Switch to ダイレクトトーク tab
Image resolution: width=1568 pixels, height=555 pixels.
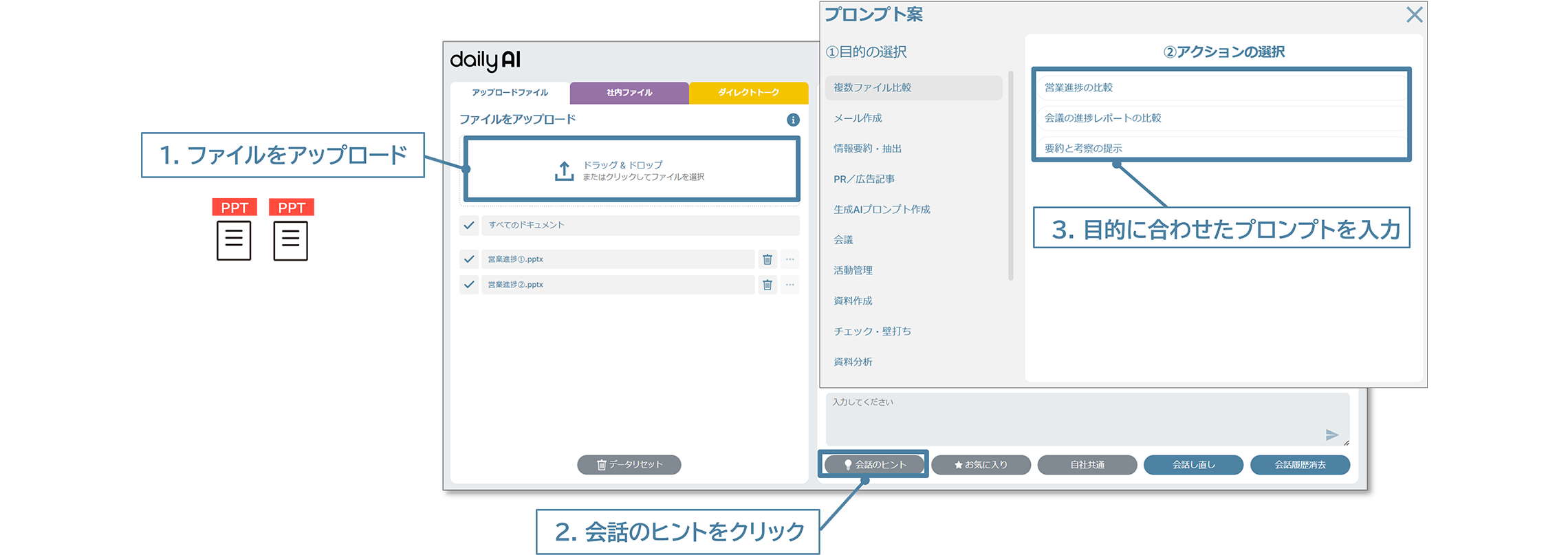point(748,93)
